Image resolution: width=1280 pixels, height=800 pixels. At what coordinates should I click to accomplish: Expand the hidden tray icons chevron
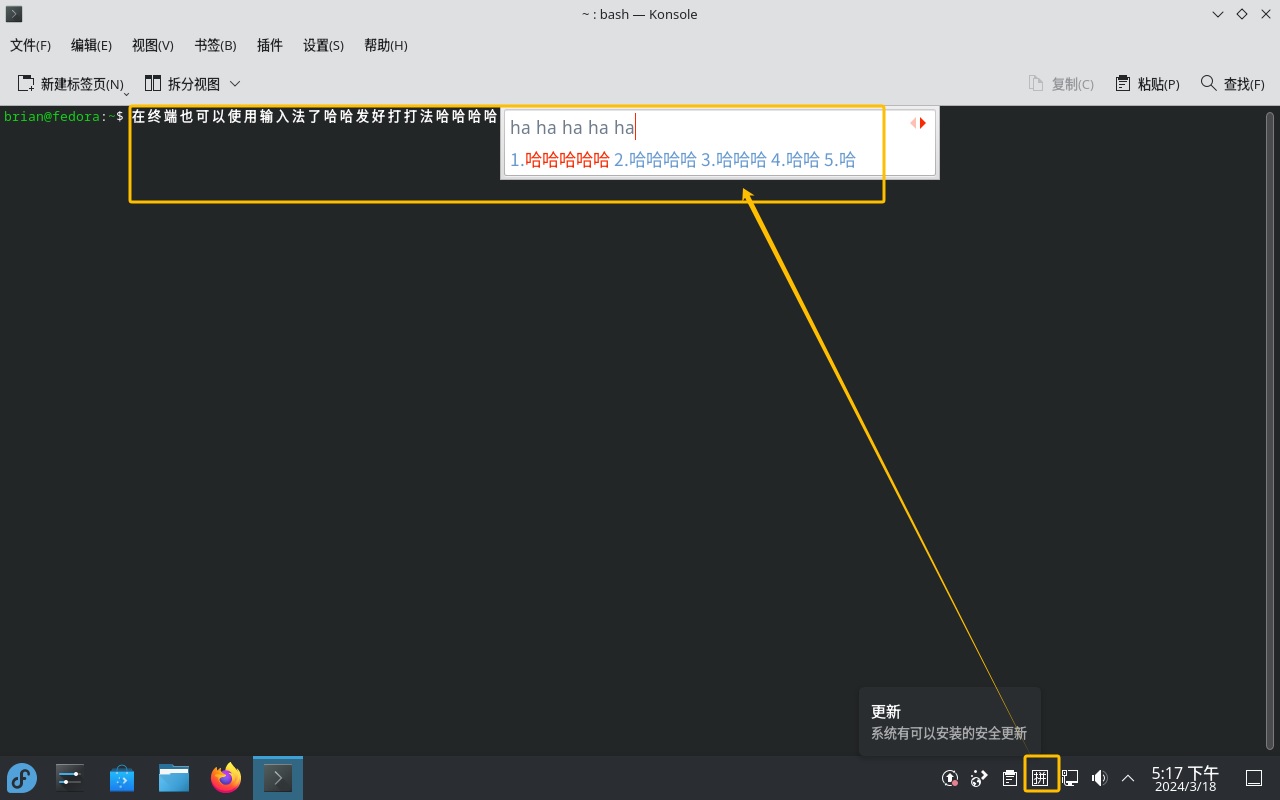1127,777
